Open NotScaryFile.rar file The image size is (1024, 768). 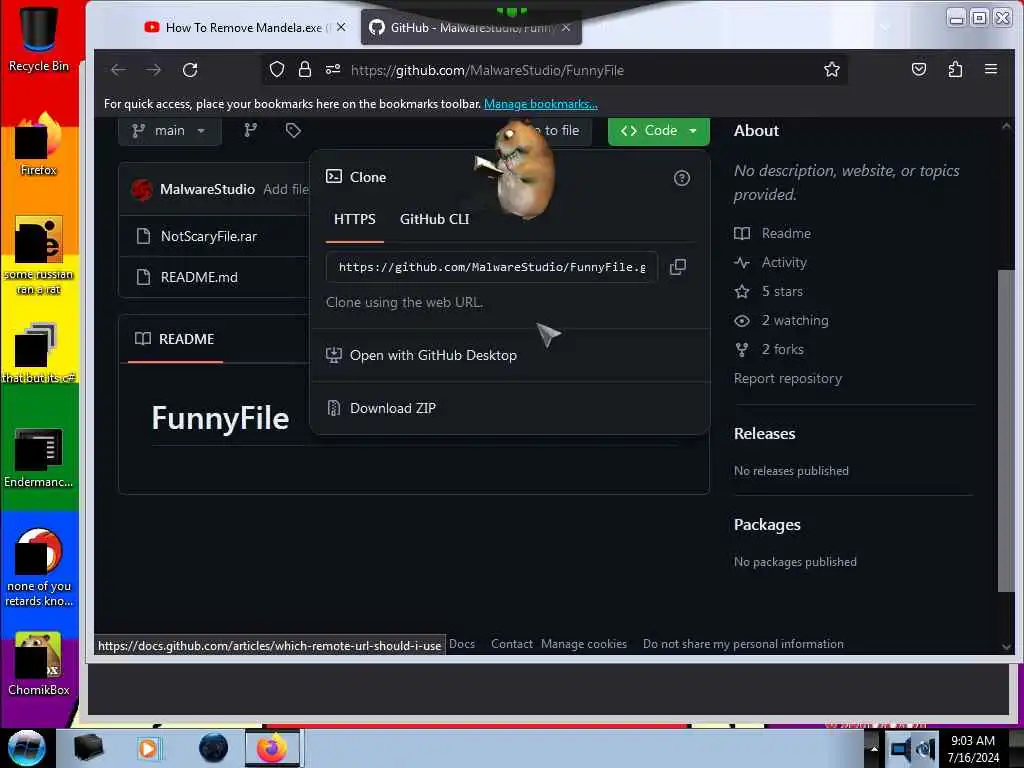tap(209, 236)
